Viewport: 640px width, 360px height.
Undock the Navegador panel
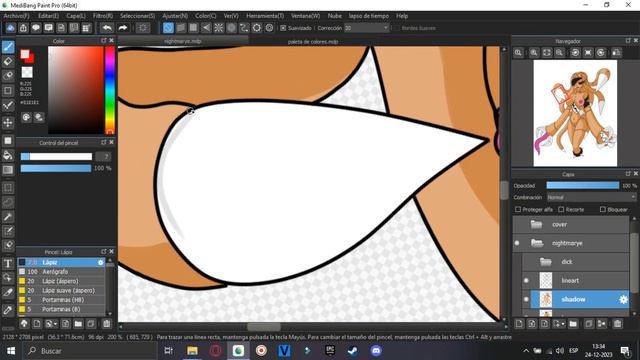(628, 41)
